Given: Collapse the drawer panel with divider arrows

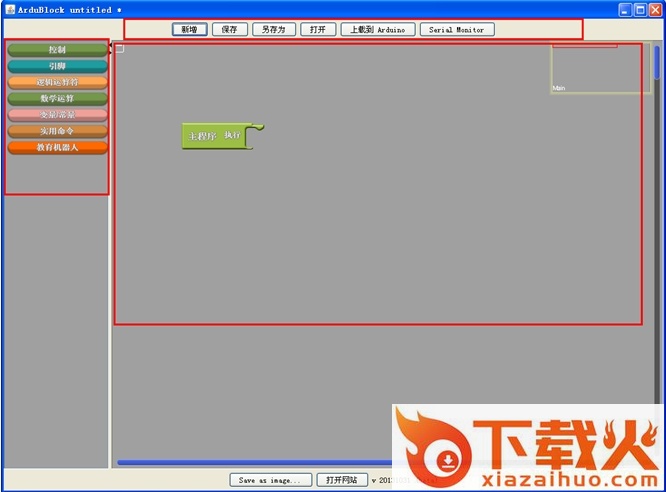Looking at the screenshot, I should (x=110, y=45).
